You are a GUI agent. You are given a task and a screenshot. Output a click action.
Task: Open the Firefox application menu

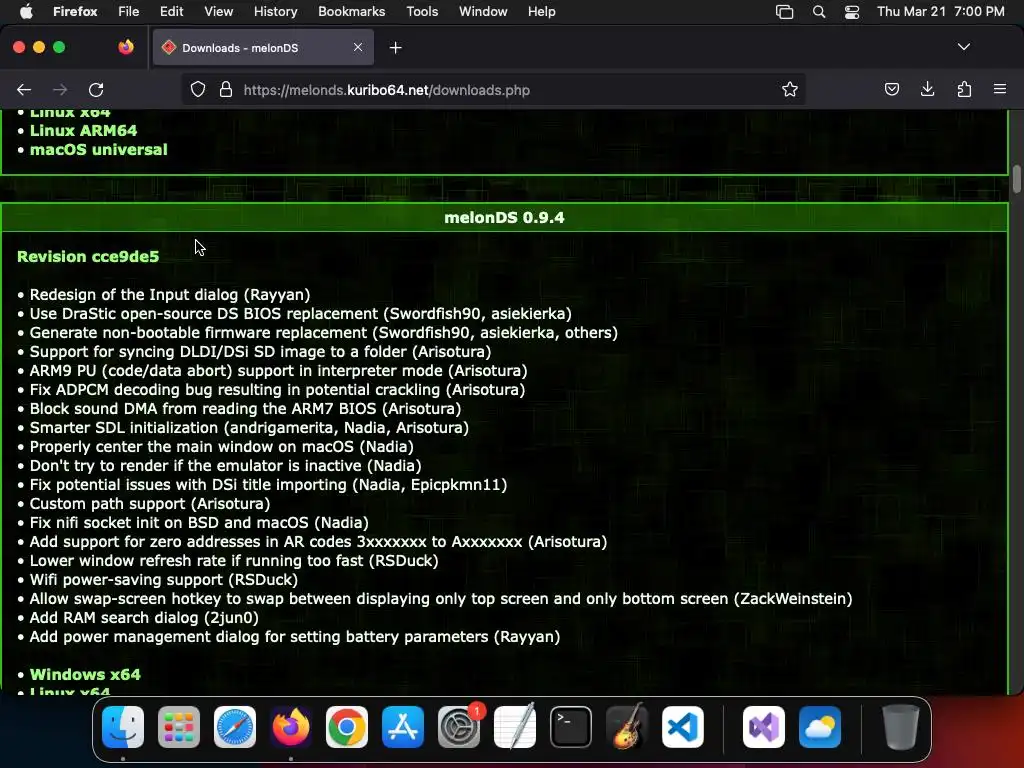1000,89
